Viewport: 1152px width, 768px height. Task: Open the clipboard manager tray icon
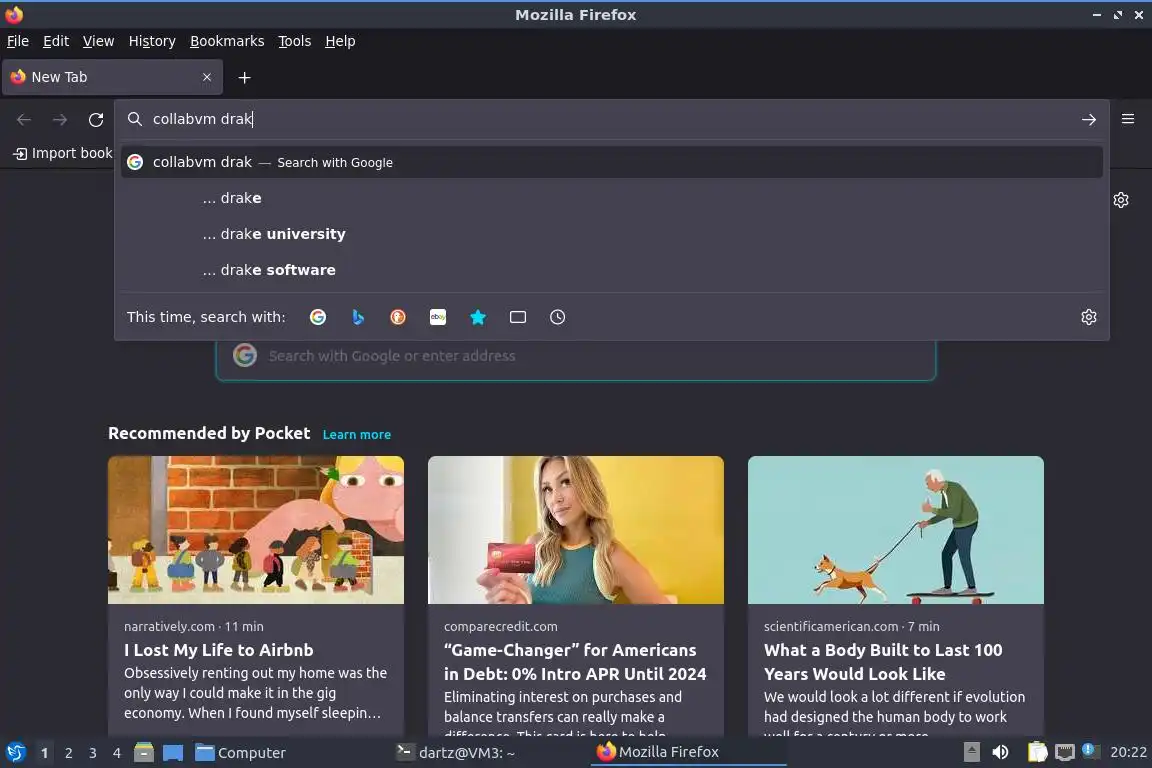click(x=1037, y=752)
